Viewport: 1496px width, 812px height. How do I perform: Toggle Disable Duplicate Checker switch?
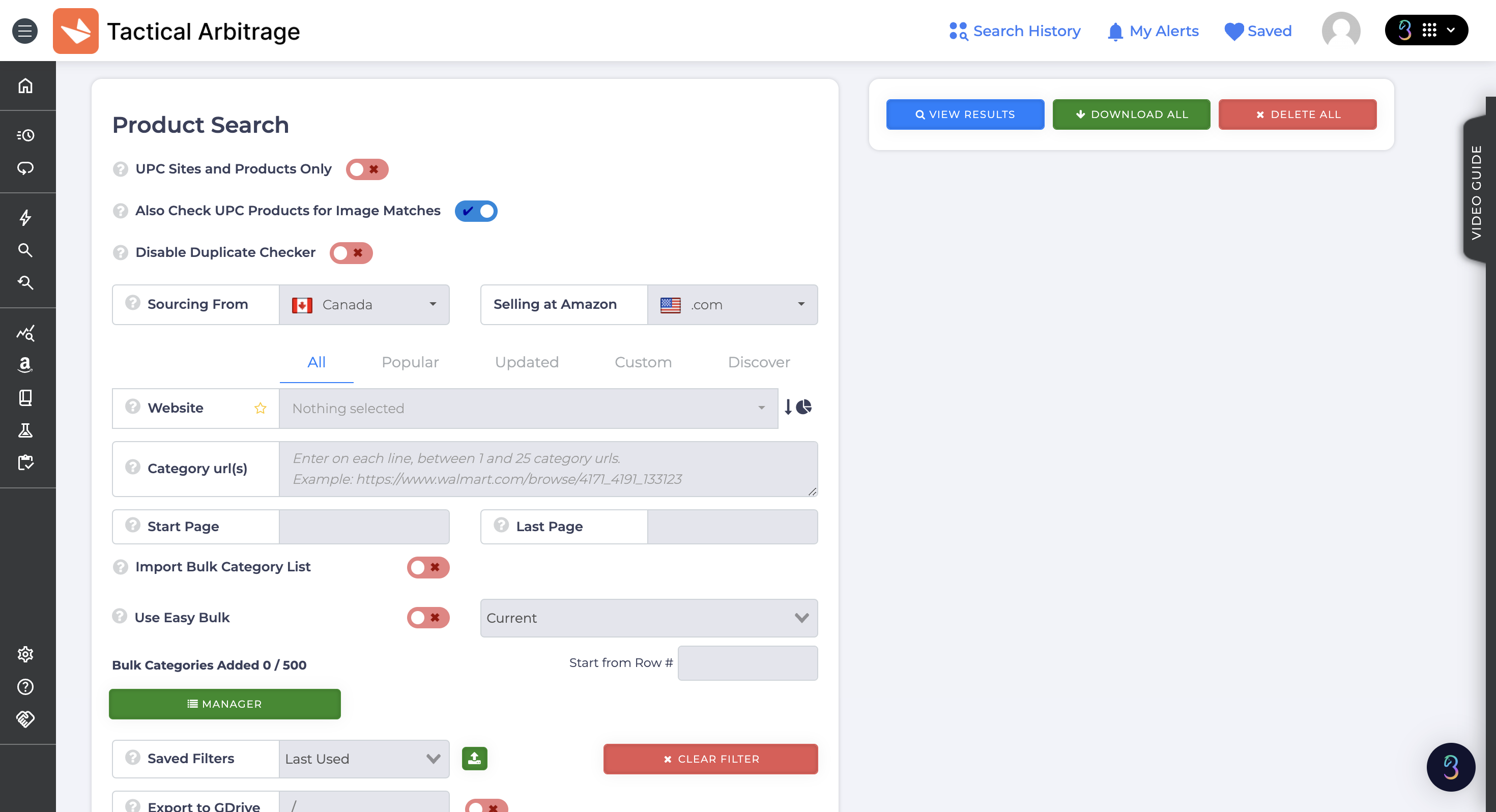click(351, 253)
